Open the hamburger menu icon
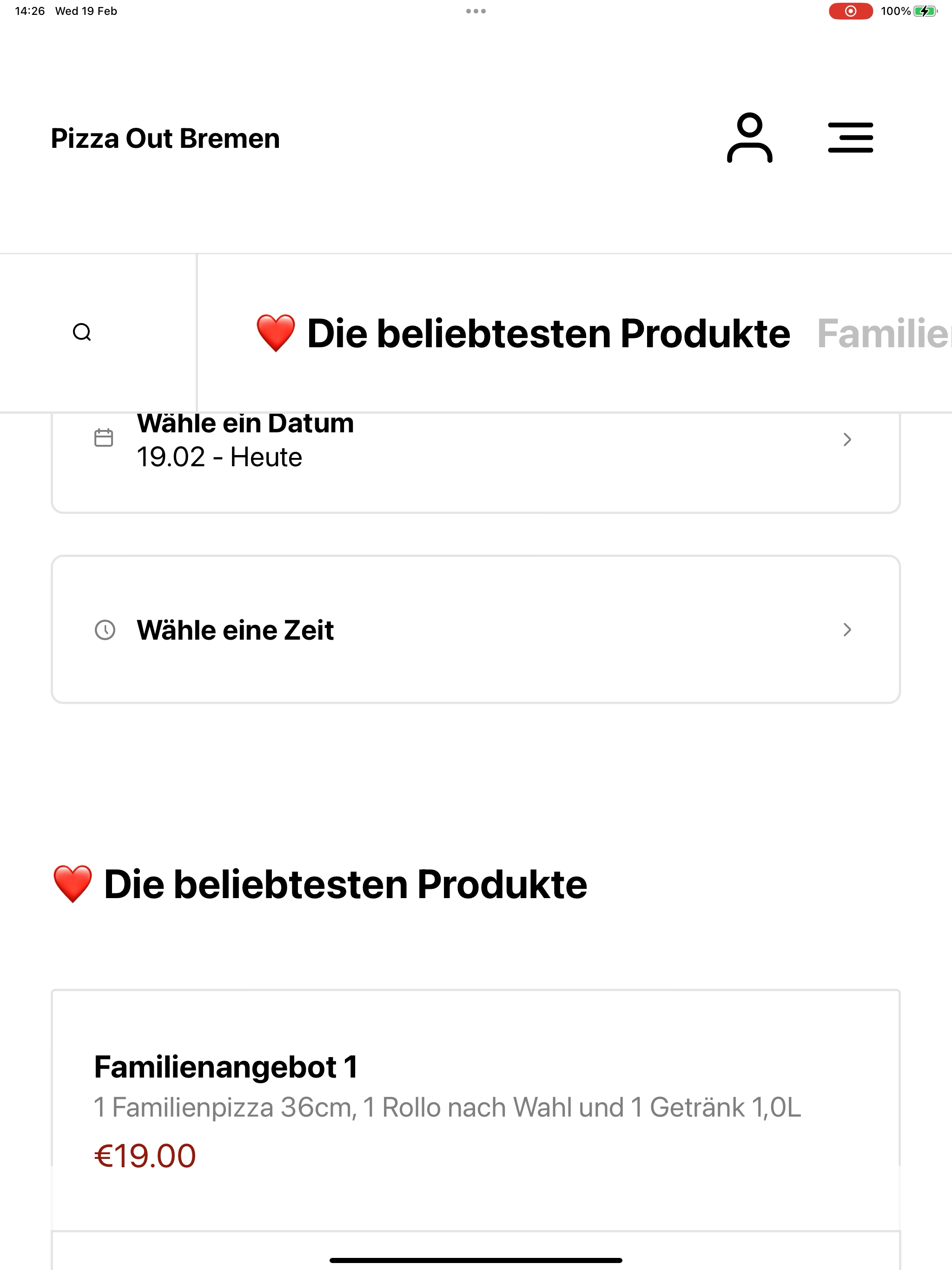 coord(850,138)
